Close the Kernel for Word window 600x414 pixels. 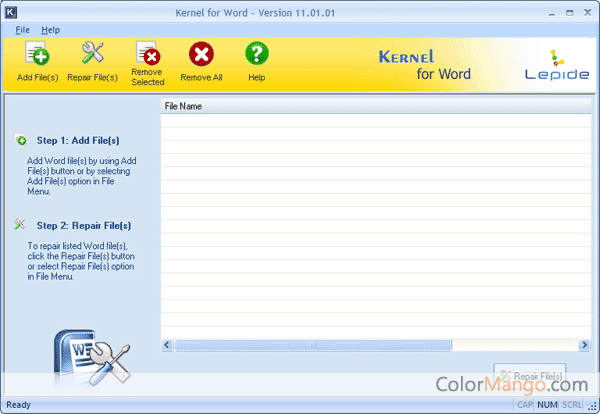(587, 13)
